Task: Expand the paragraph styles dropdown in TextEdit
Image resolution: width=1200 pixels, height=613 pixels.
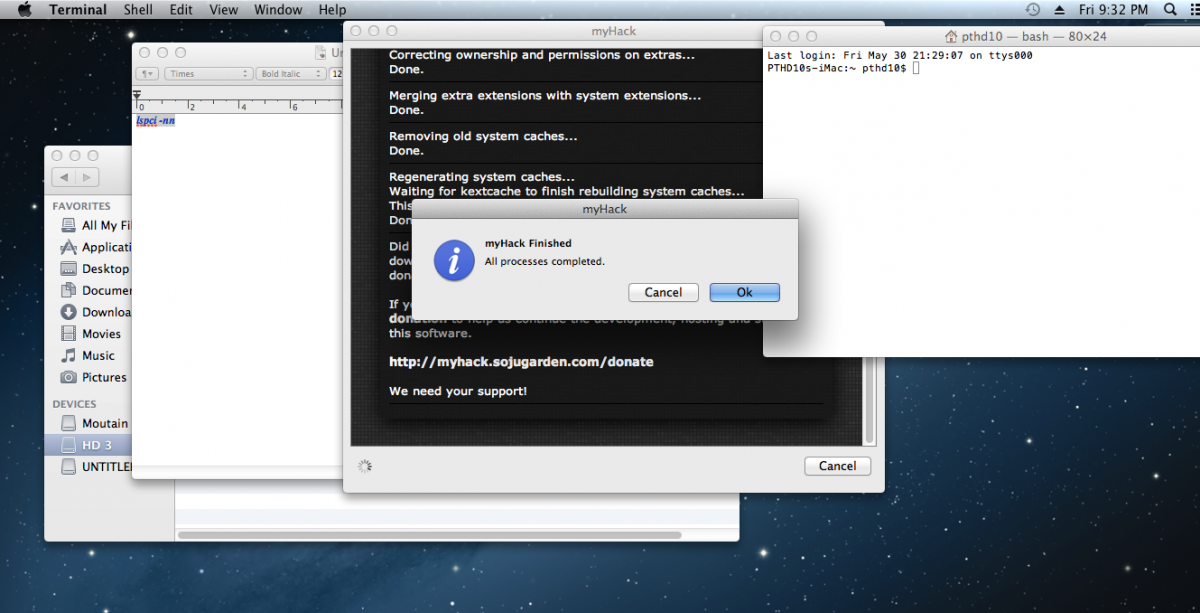Action: tap(148, 74)
